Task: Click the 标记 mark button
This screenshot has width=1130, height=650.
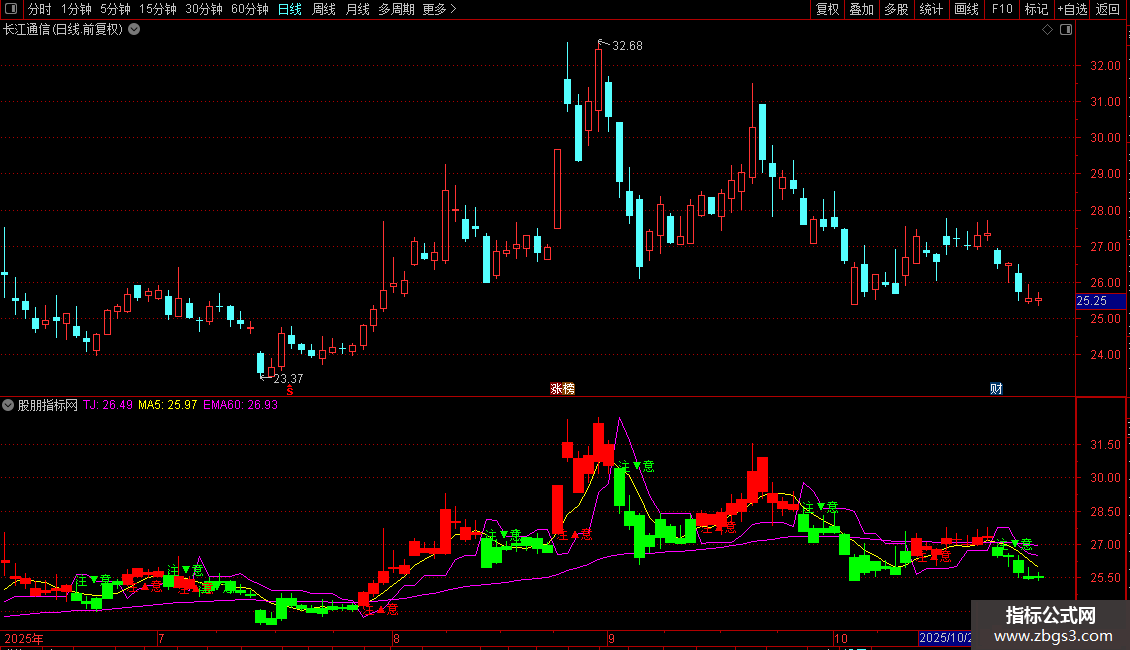Action: pyautogui.click(x=1036, y=9)
